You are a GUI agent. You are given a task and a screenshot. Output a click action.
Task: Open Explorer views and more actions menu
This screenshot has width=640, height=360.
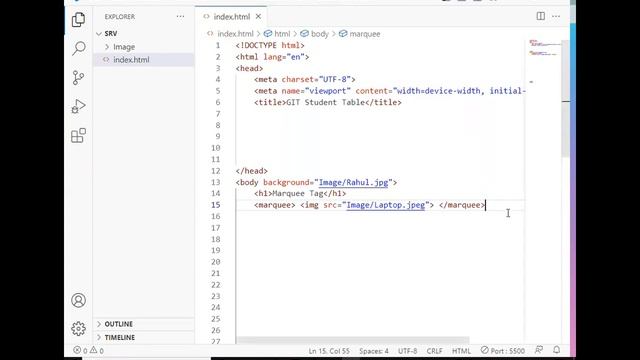coord(180,17)
